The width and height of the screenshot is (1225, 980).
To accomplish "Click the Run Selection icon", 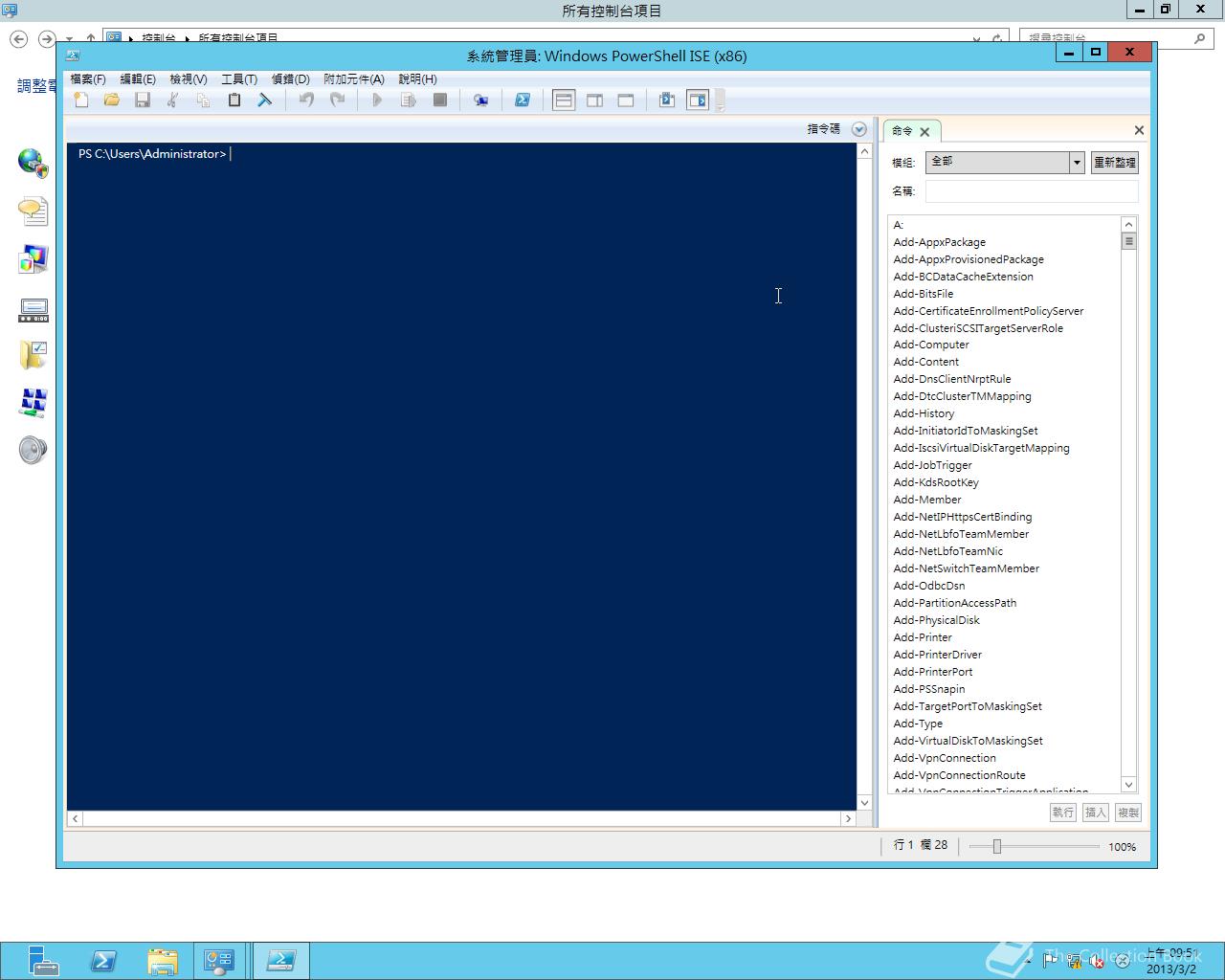I will pos(409,100).
